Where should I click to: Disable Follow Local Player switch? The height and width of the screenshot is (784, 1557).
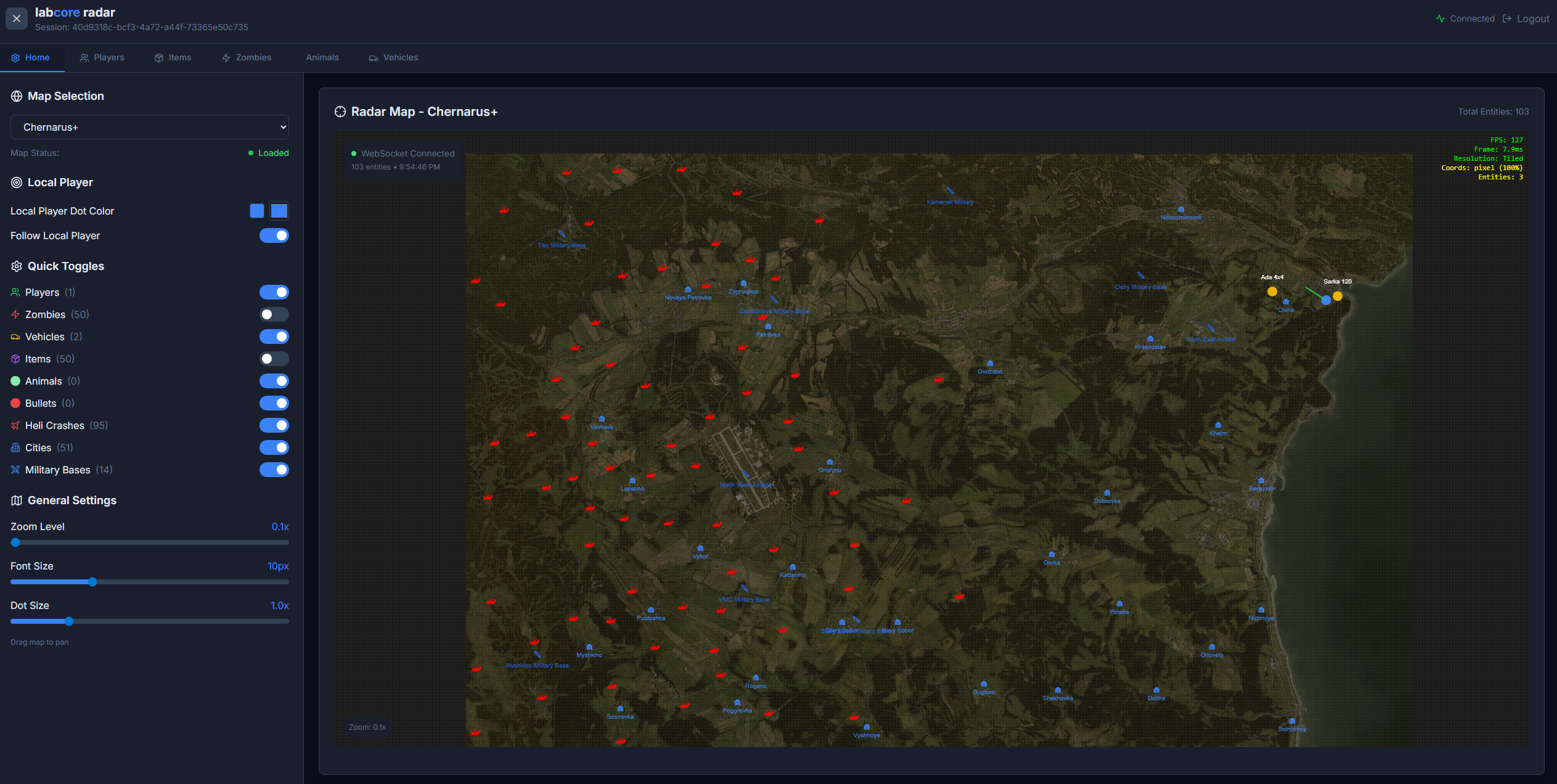[x=274, y=235]
